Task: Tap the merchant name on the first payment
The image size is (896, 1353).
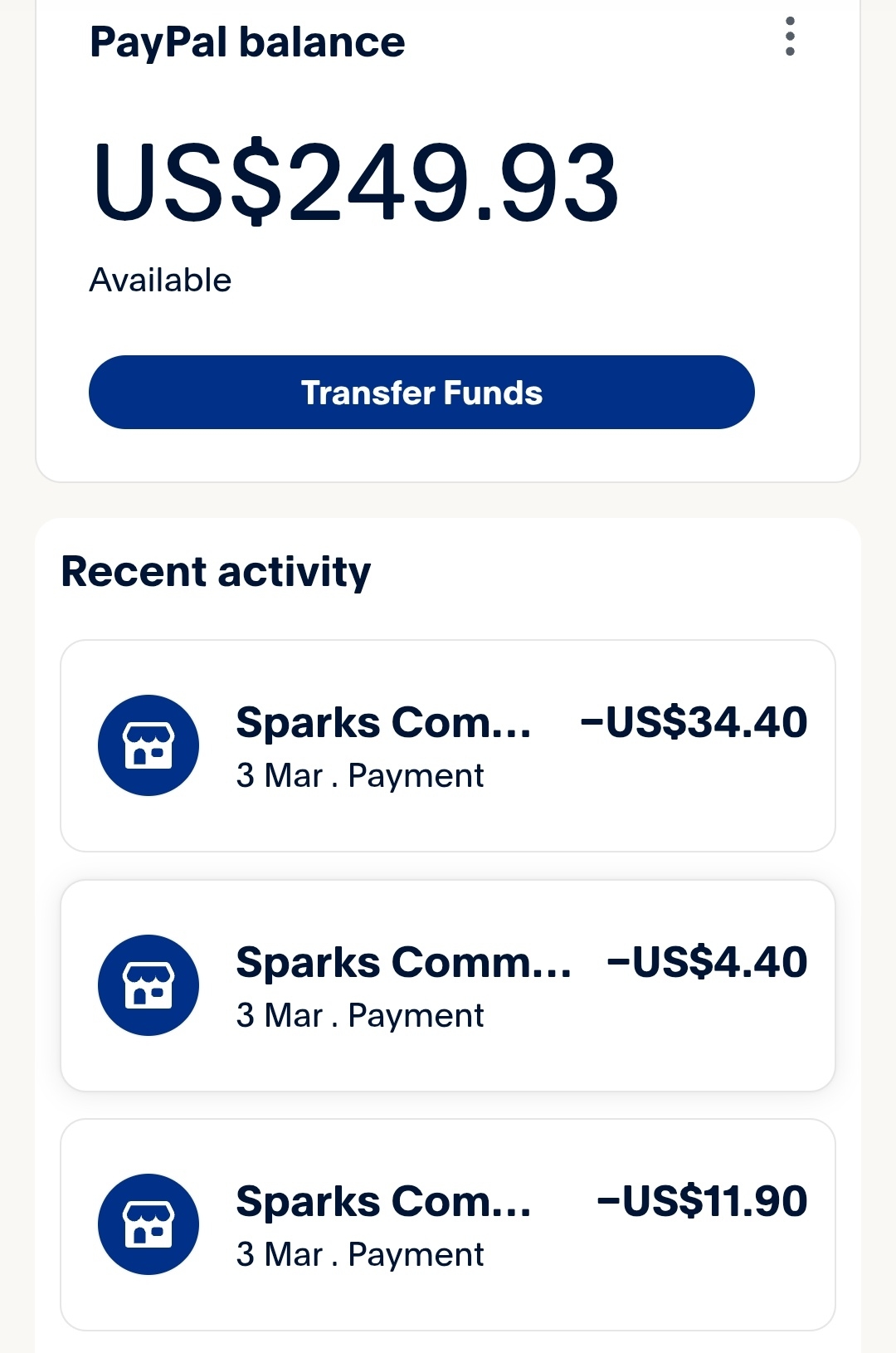Action: pos(383,722)
